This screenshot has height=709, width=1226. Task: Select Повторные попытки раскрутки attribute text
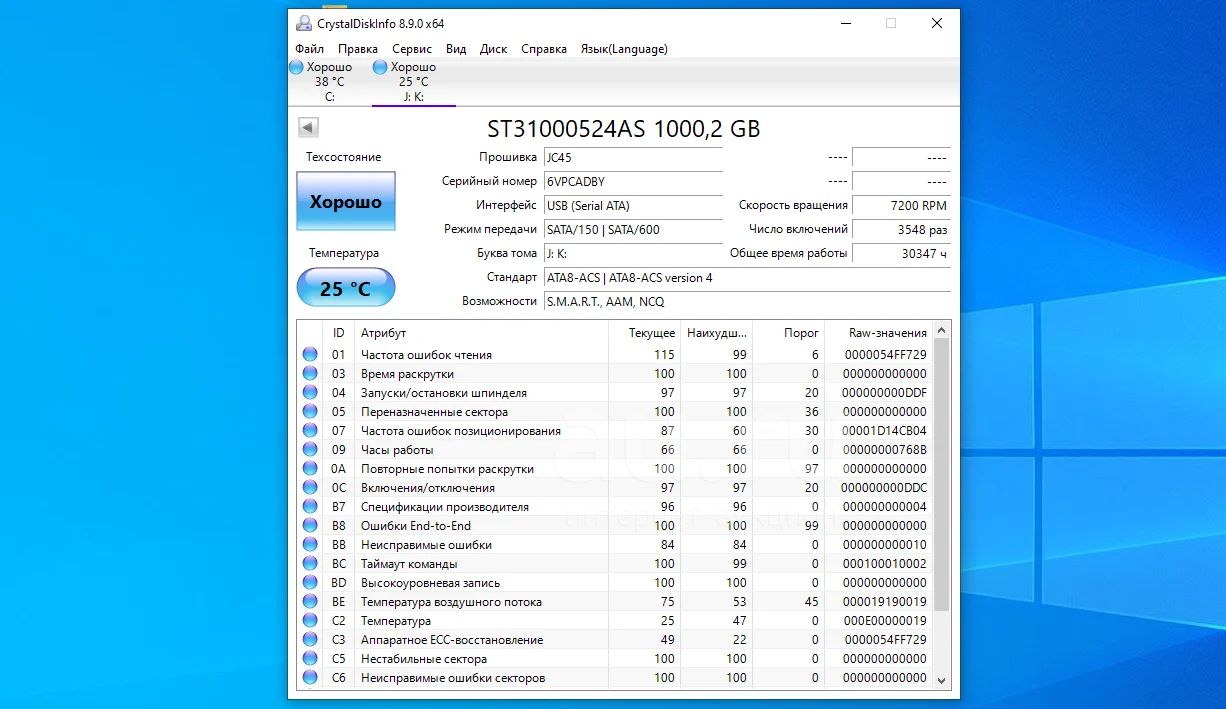tap(447, 469)
